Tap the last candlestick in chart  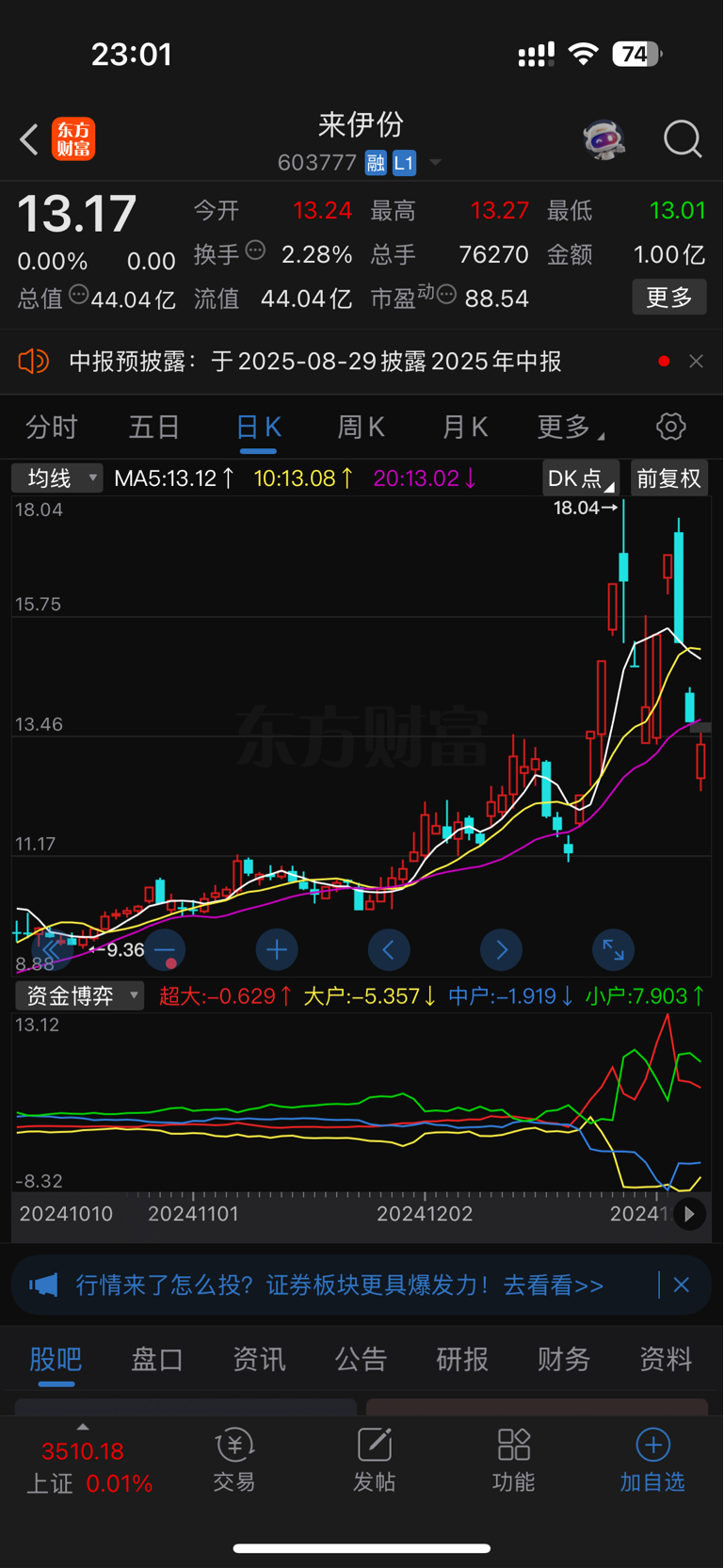[x=701, y=761]
